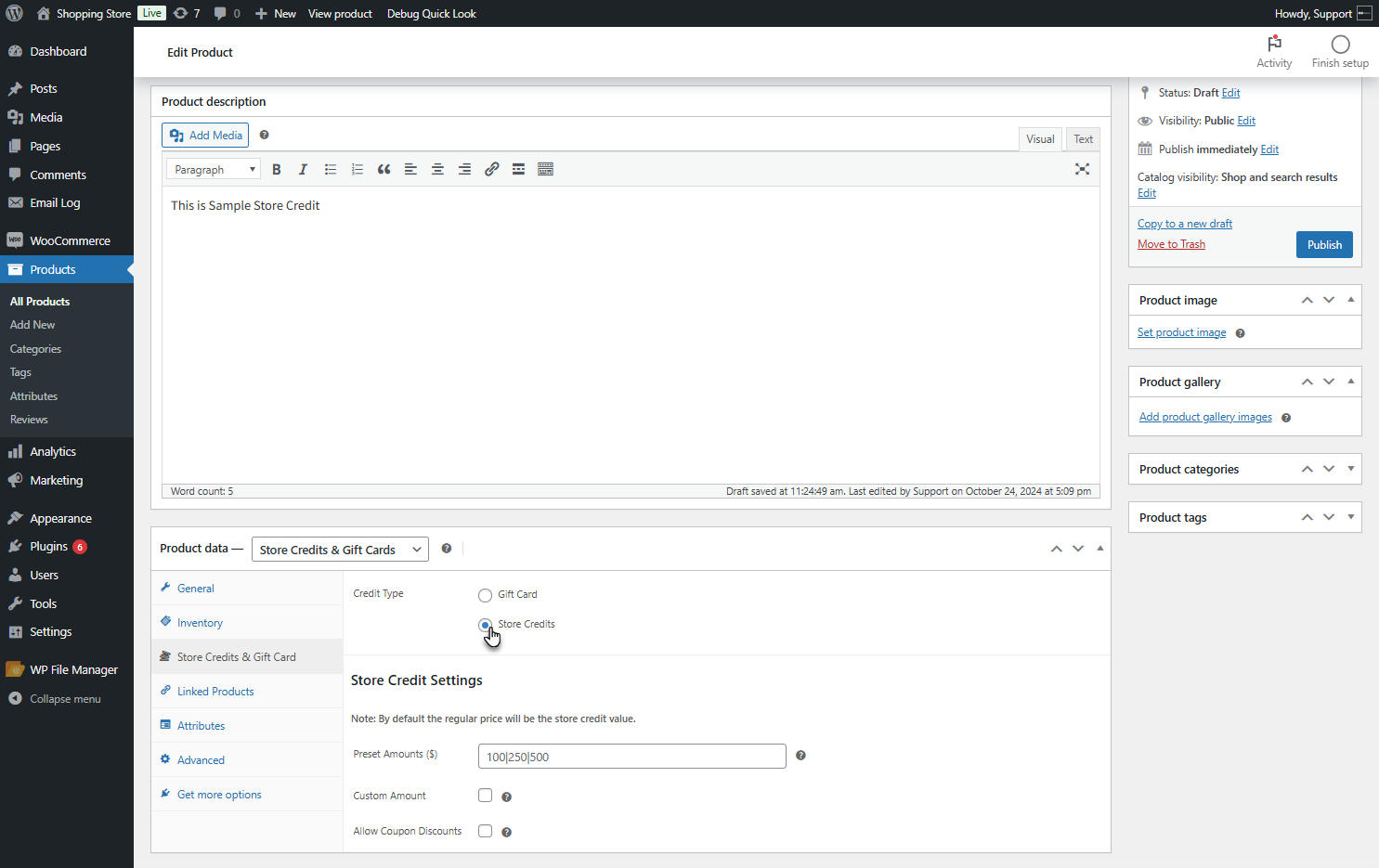
Task: Toggle italic formatting in editor toolbar
Action: (x=303, y=169)
